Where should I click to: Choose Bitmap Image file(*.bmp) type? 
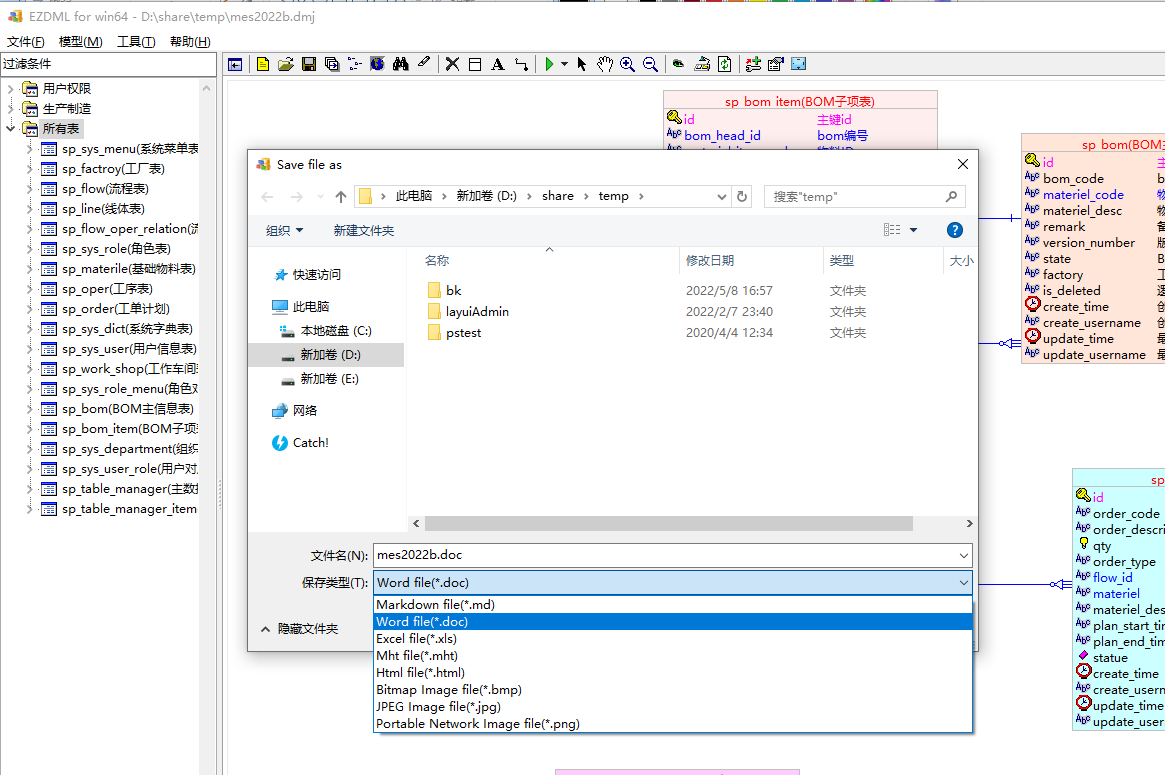point(672,690)
